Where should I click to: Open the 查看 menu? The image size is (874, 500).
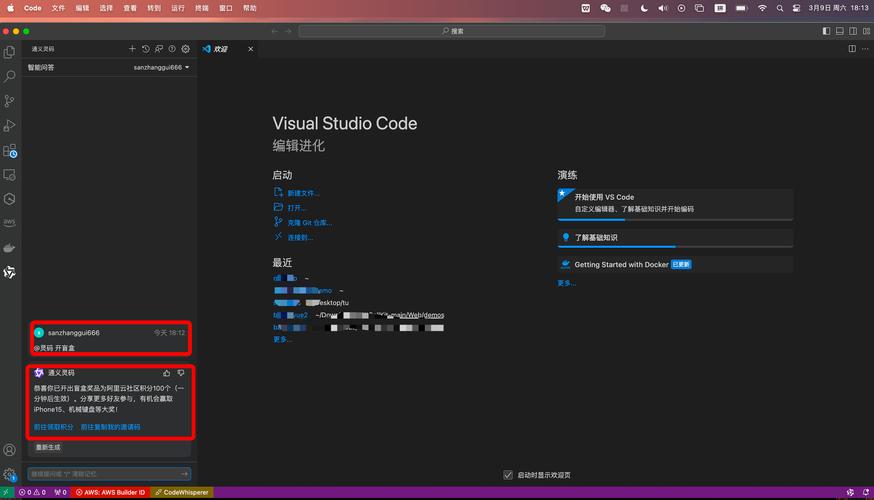coord(130,8)
